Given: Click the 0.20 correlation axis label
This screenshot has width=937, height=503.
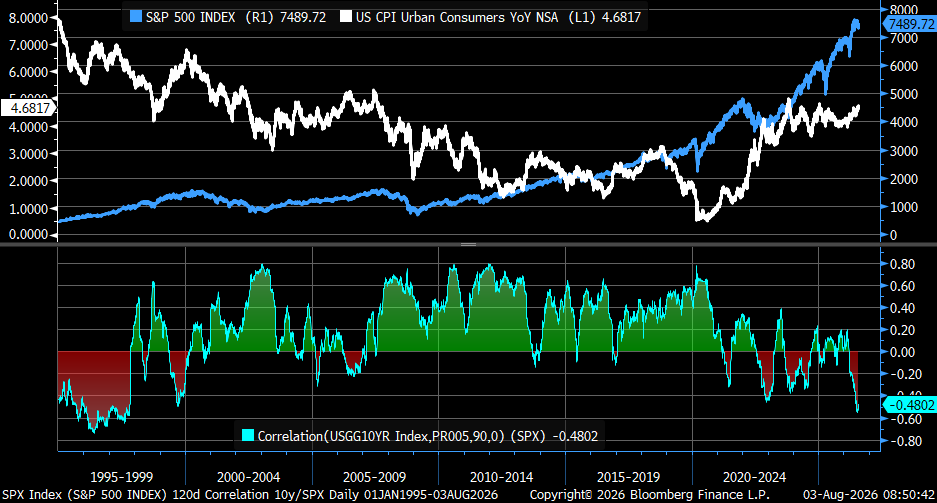Looking at the screenshot, I should coord(902,330).
